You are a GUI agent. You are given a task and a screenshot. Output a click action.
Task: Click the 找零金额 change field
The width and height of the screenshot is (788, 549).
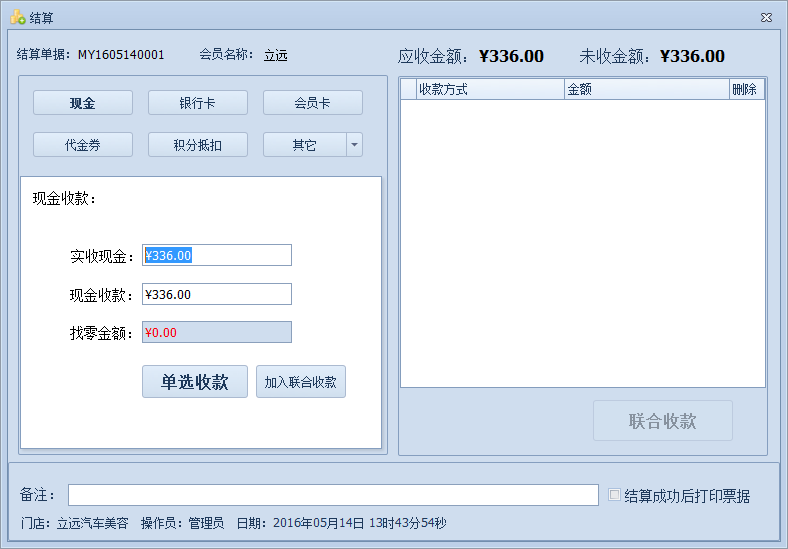(217, 332)
